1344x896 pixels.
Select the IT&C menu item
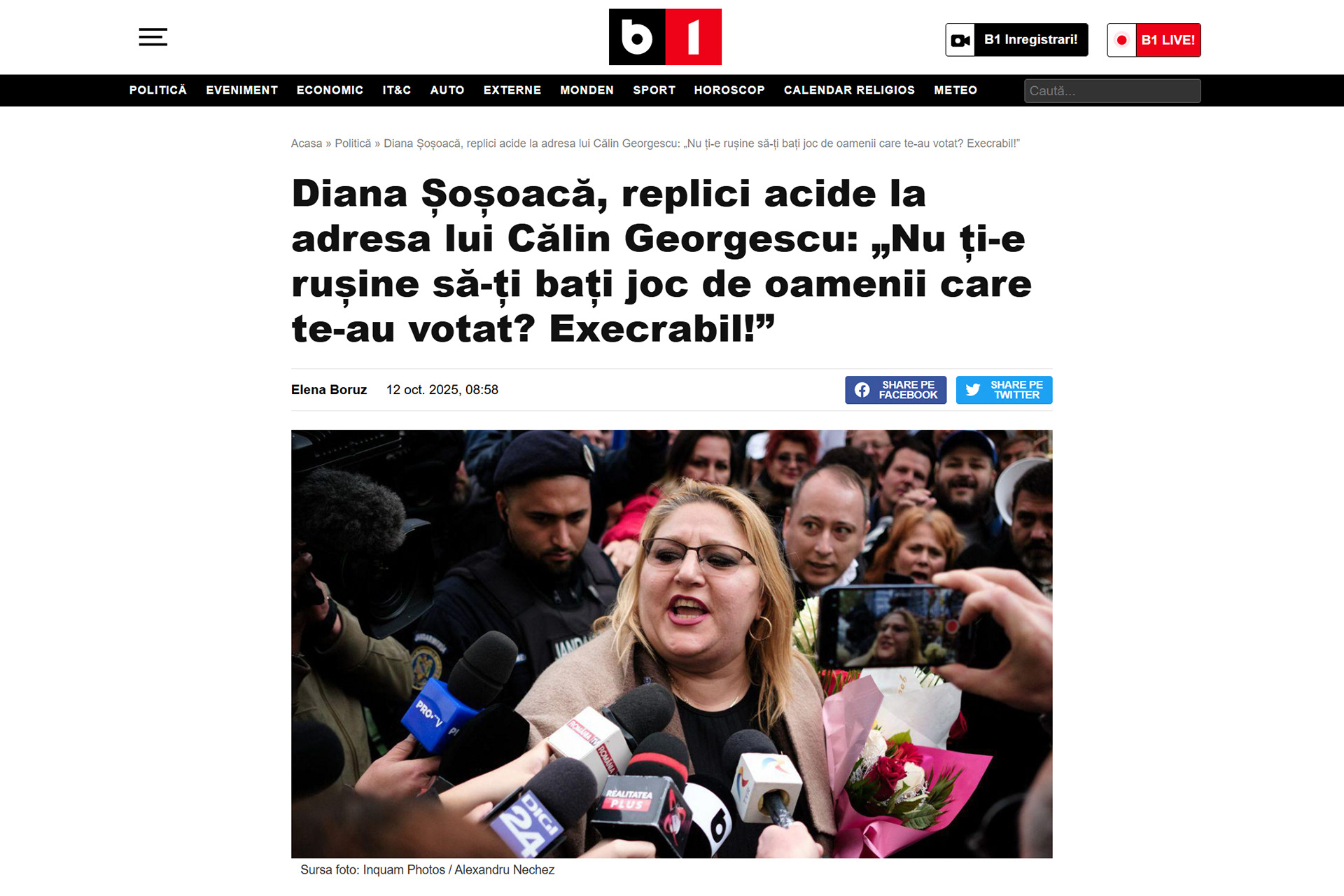pyautogui.click(x=397, y=90)
